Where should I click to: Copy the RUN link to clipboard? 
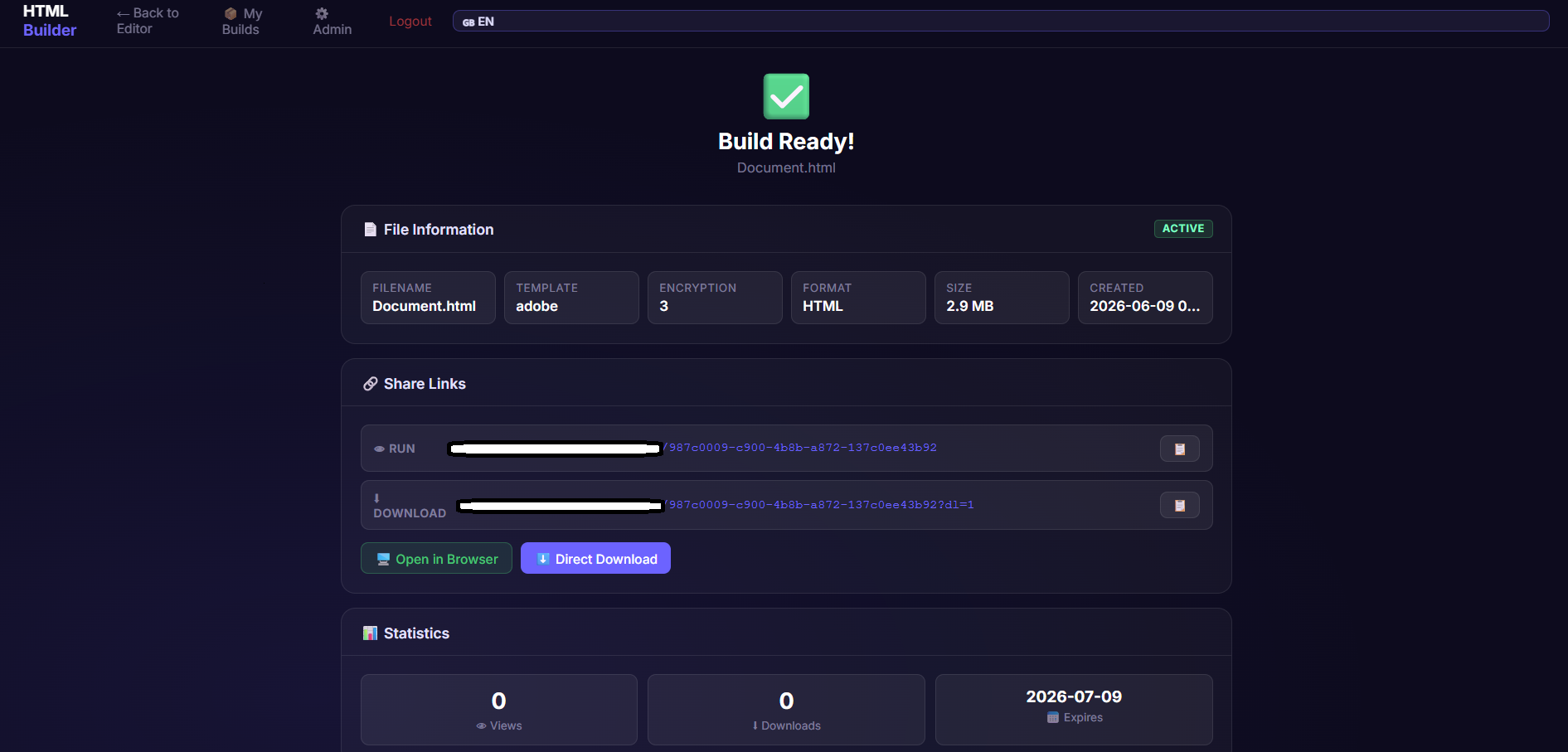[x=1180, y=449]
